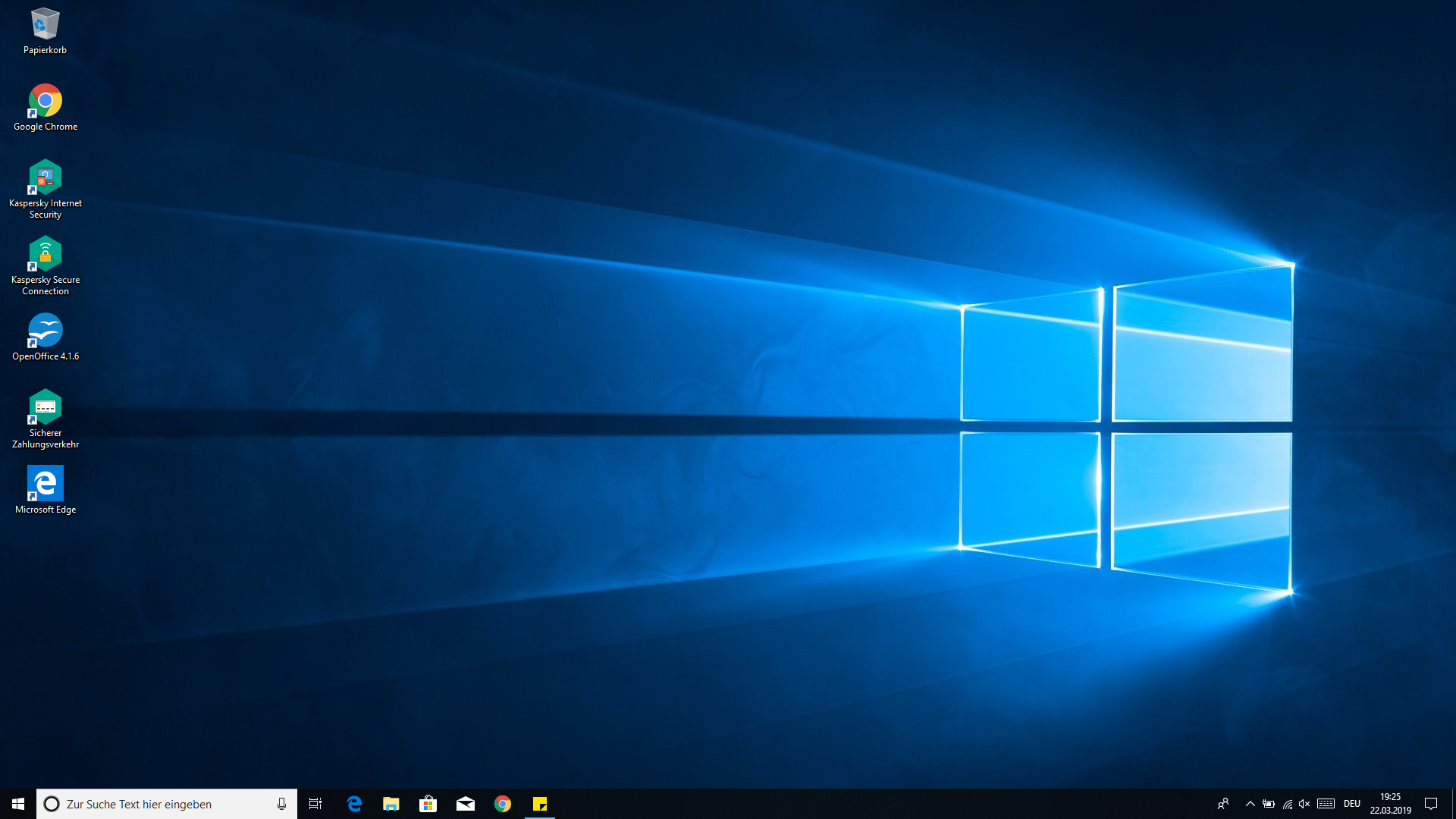Unmute the muted volume speaker icon
1456x819 pixels.
[1304, 804]
